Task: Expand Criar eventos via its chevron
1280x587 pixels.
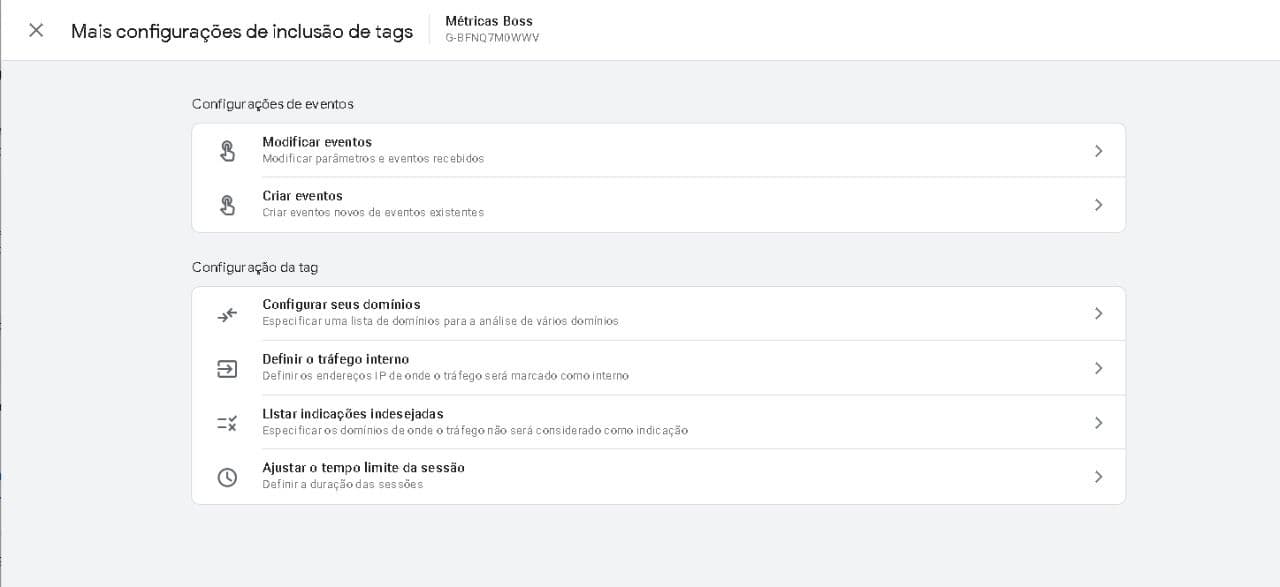Action: 1098,205
